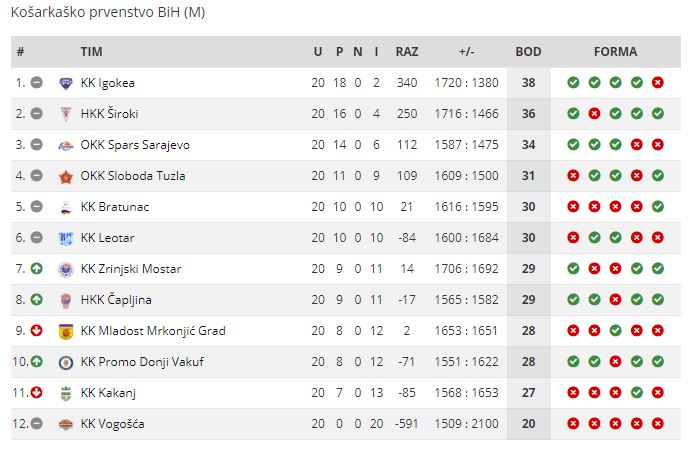Sort the table by the BOD column header
Image resolution: width=691 pixels, height=451 pixels.
tap(528, 52)
